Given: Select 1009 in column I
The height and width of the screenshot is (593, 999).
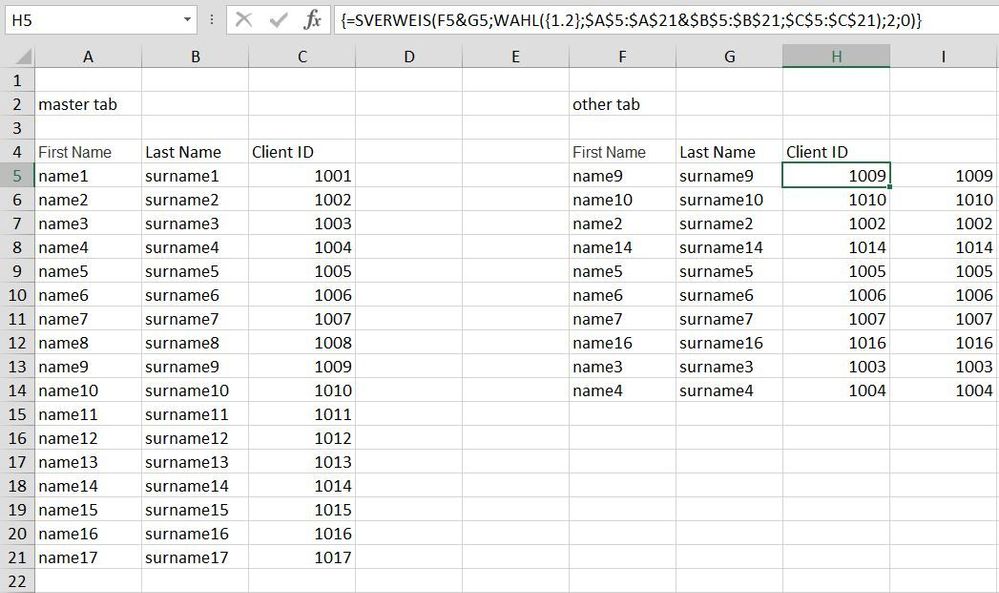Looking at the screenshot, I should coord(944,176).
